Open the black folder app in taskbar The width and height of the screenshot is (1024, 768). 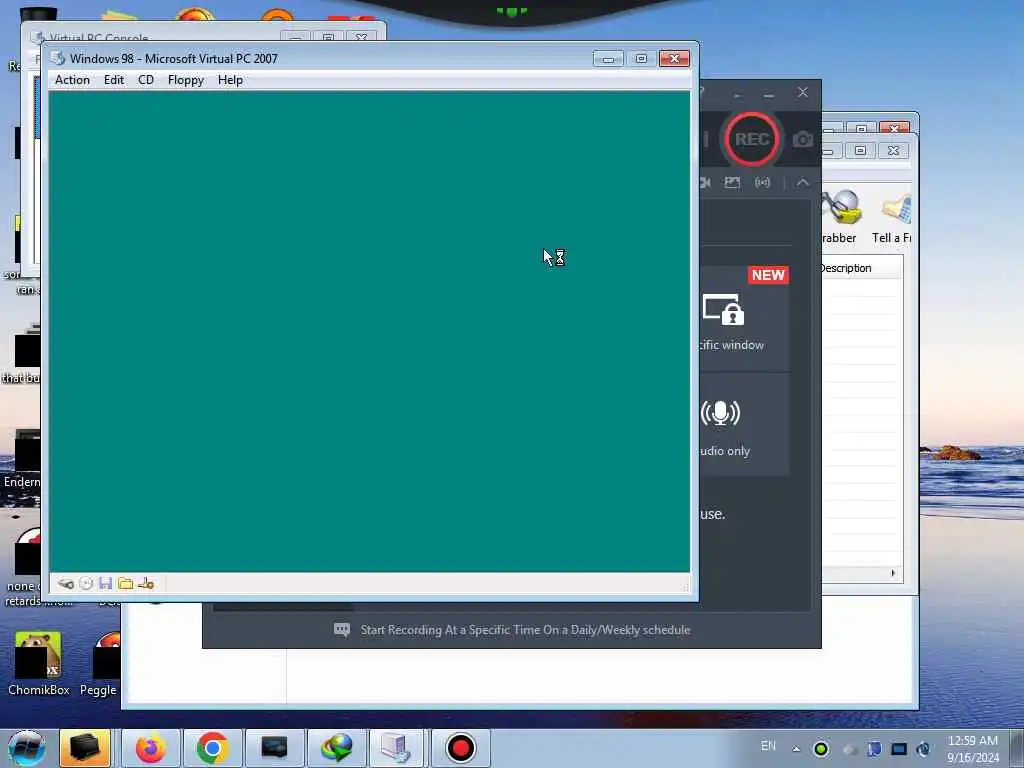(x=85, y=748)
